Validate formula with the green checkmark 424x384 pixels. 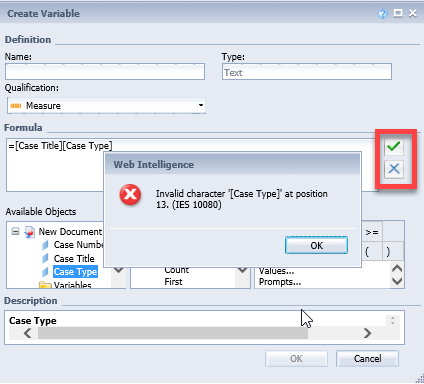(x=394, y=146)
